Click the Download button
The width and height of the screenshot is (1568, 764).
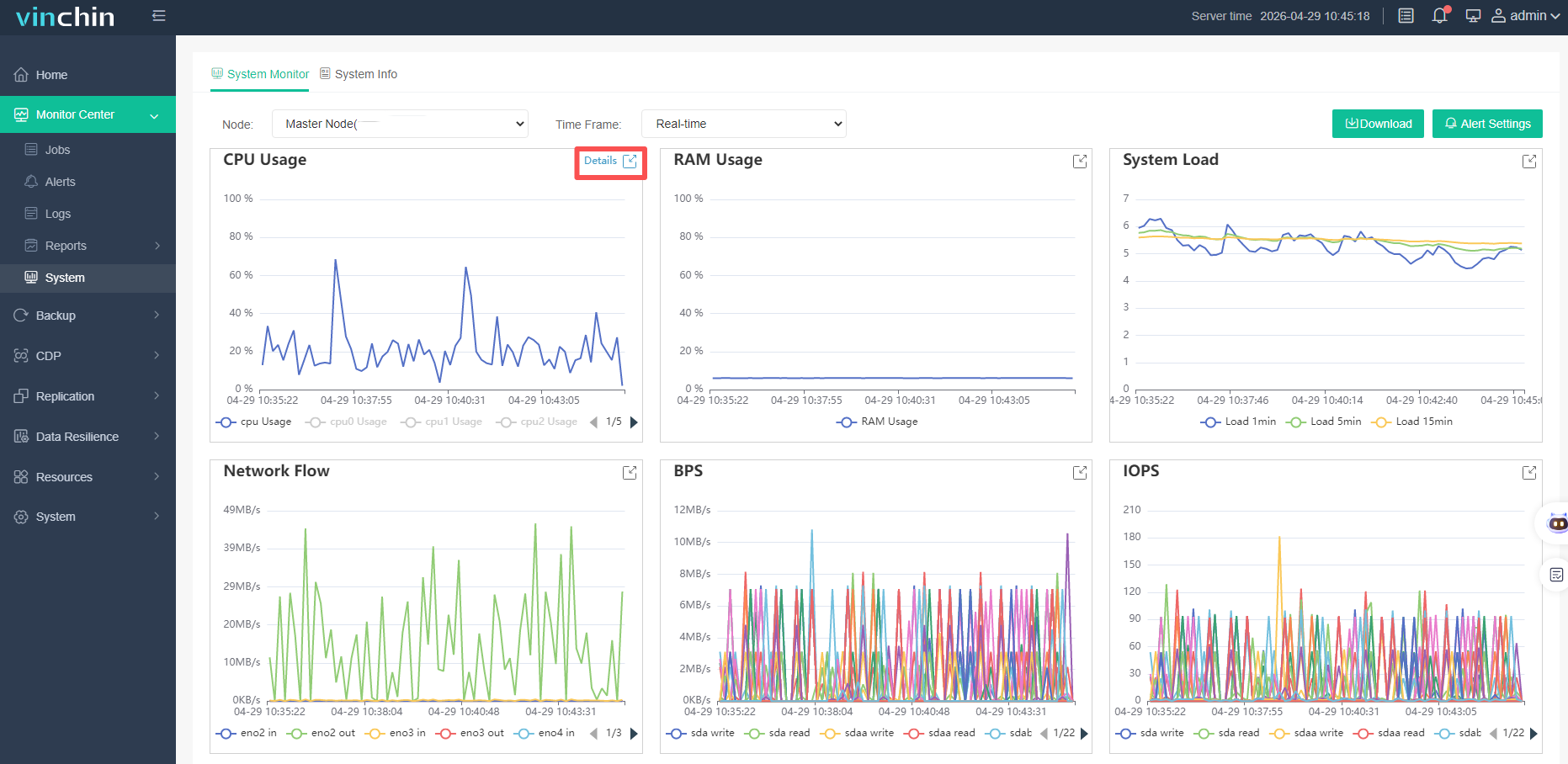click(x=1379, y=124)
